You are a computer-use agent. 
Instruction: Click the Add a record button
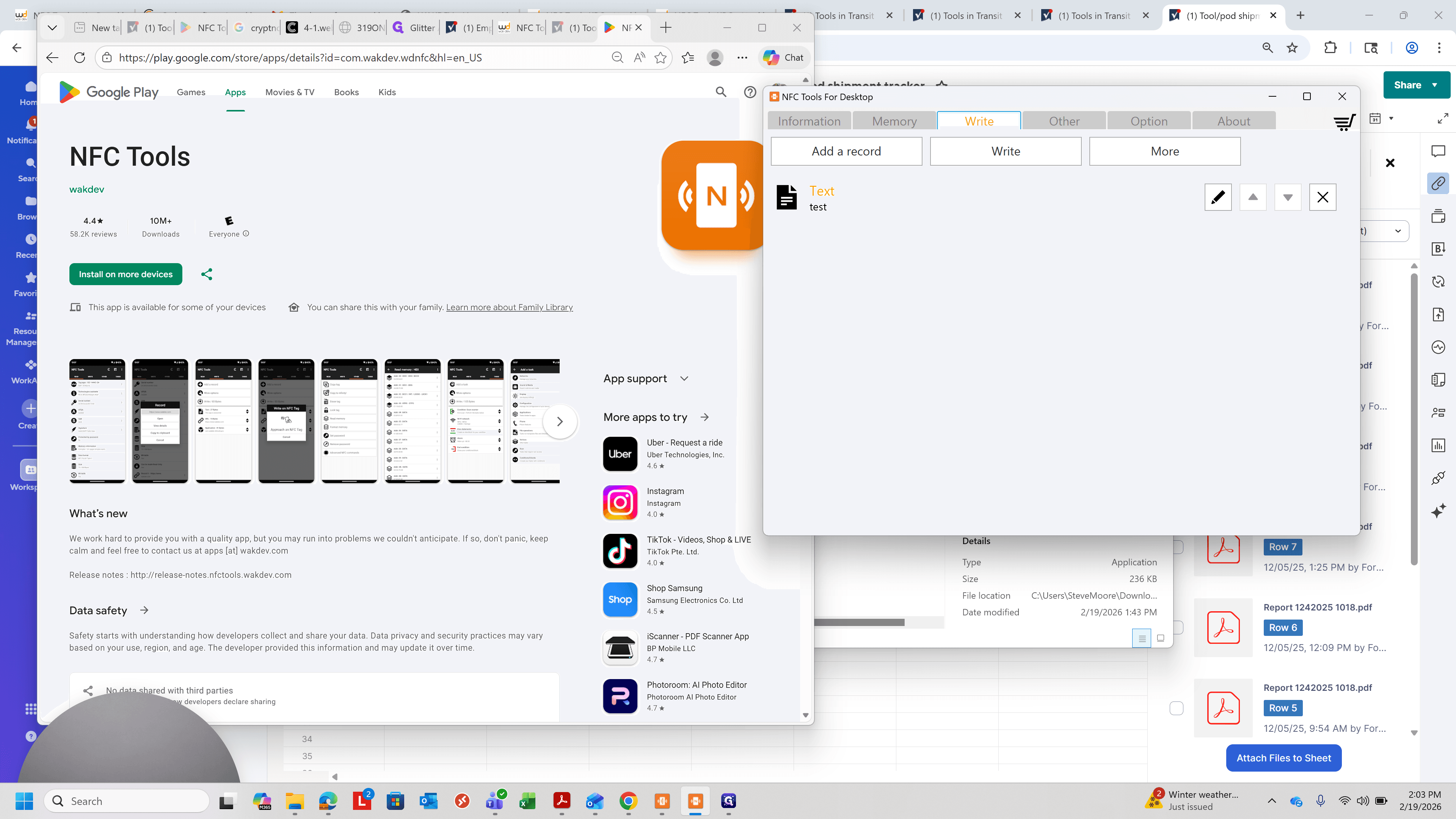846,151
